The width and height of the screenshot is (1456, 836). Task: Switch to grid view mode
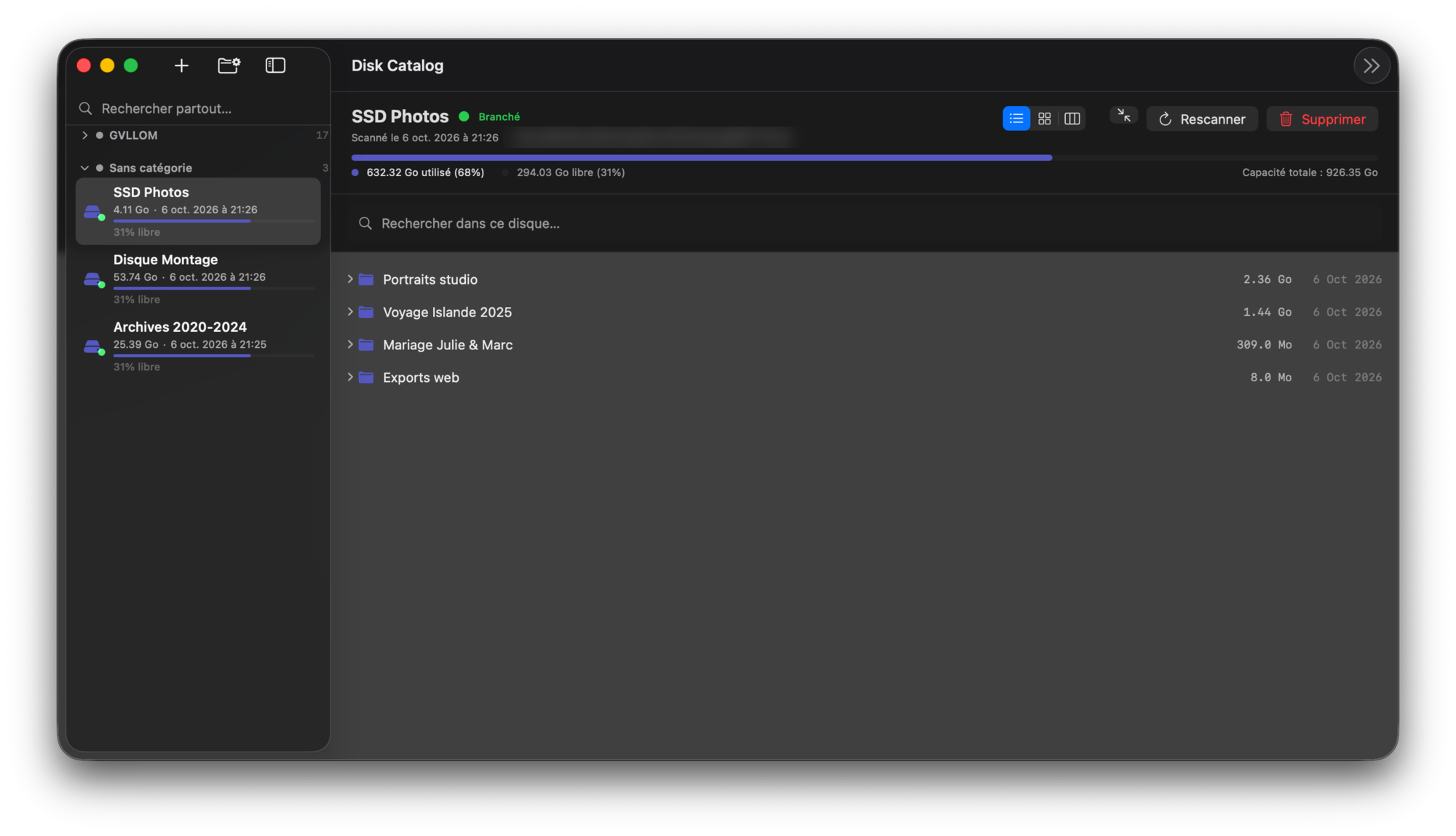pyautogui.click(x=1044, y=119)
